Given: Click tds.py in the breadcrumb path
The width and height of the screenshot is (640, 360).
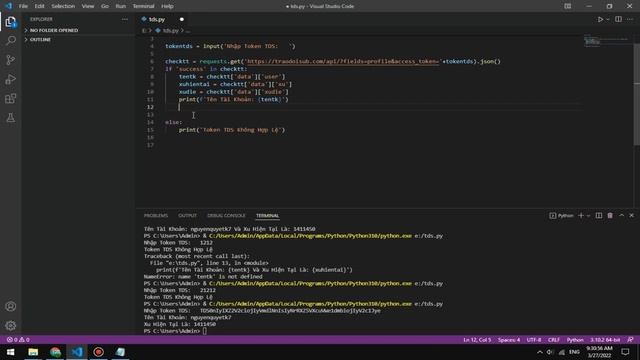Looking at the screenshot, I should coord(170,31).
